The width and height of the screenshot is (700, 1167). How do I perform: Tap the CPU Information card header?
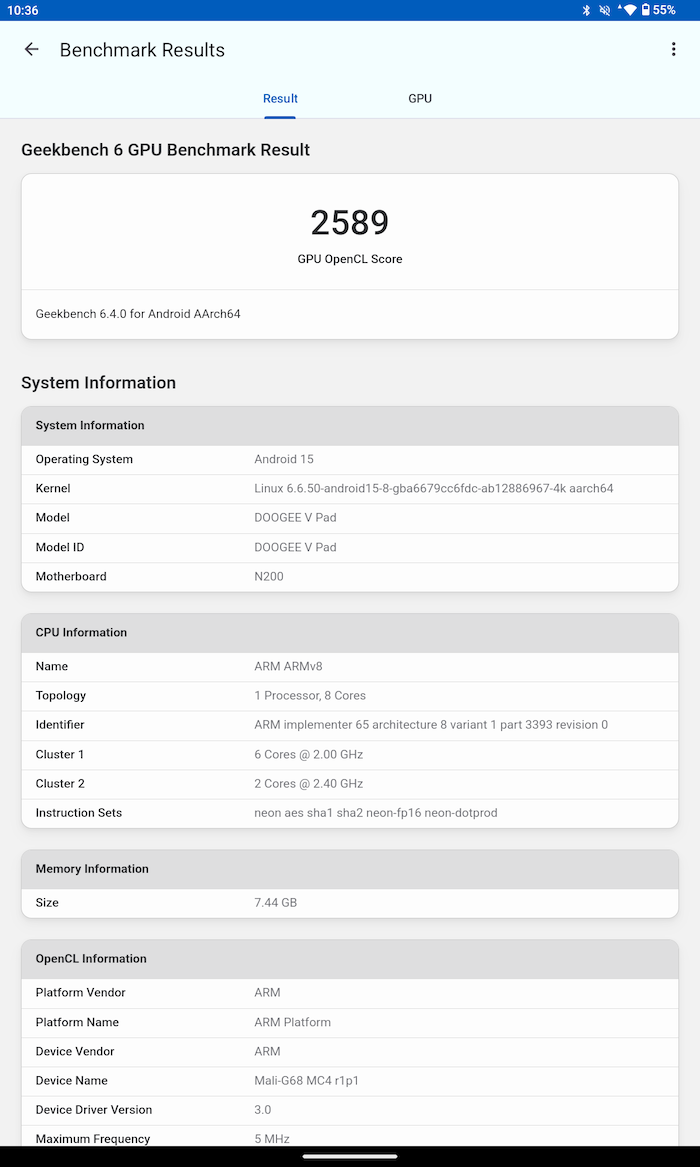click(x=350, y=633)
